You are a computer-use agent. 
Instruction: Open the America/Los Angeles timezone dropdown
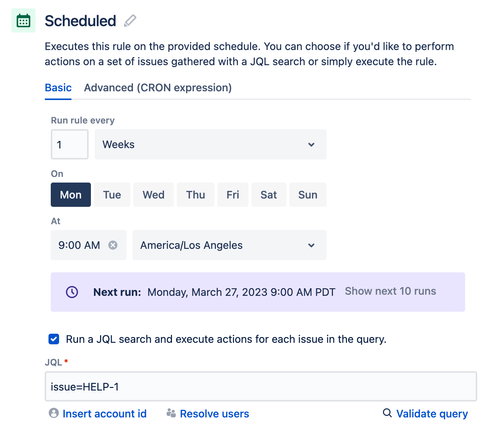click(x=229, y=245)
